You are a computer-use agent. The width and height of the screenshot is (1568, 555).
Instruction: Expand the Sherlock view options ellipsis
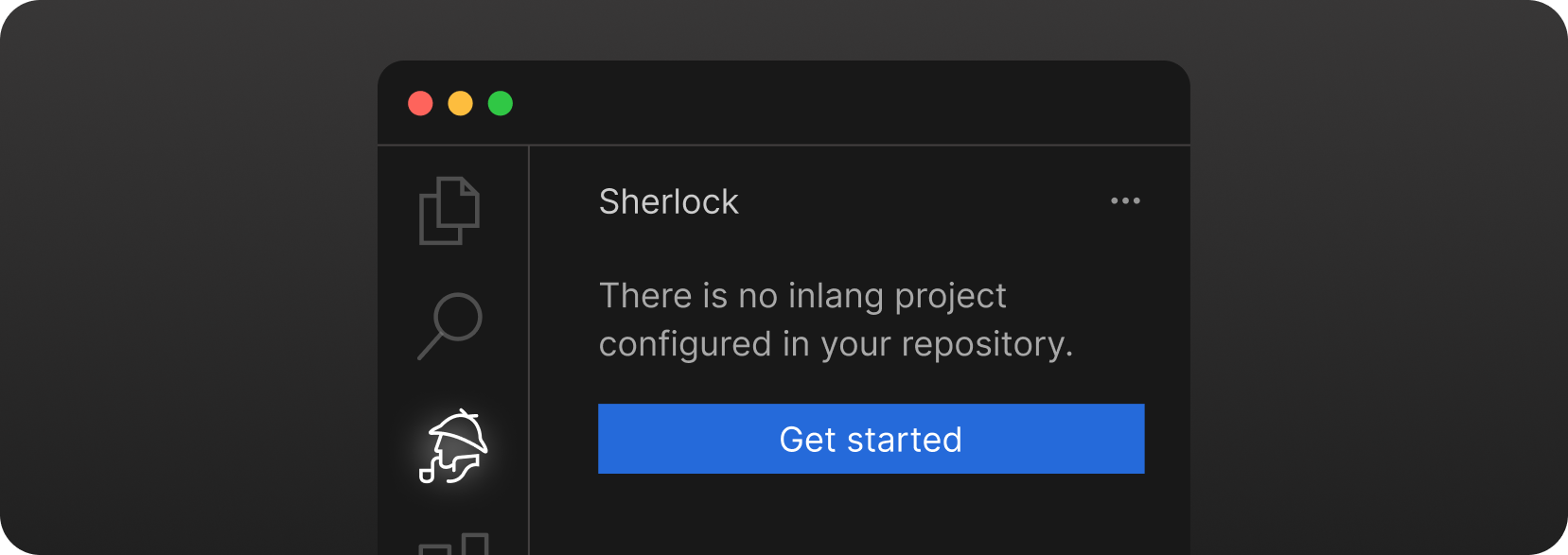[x=1125, y=200]
